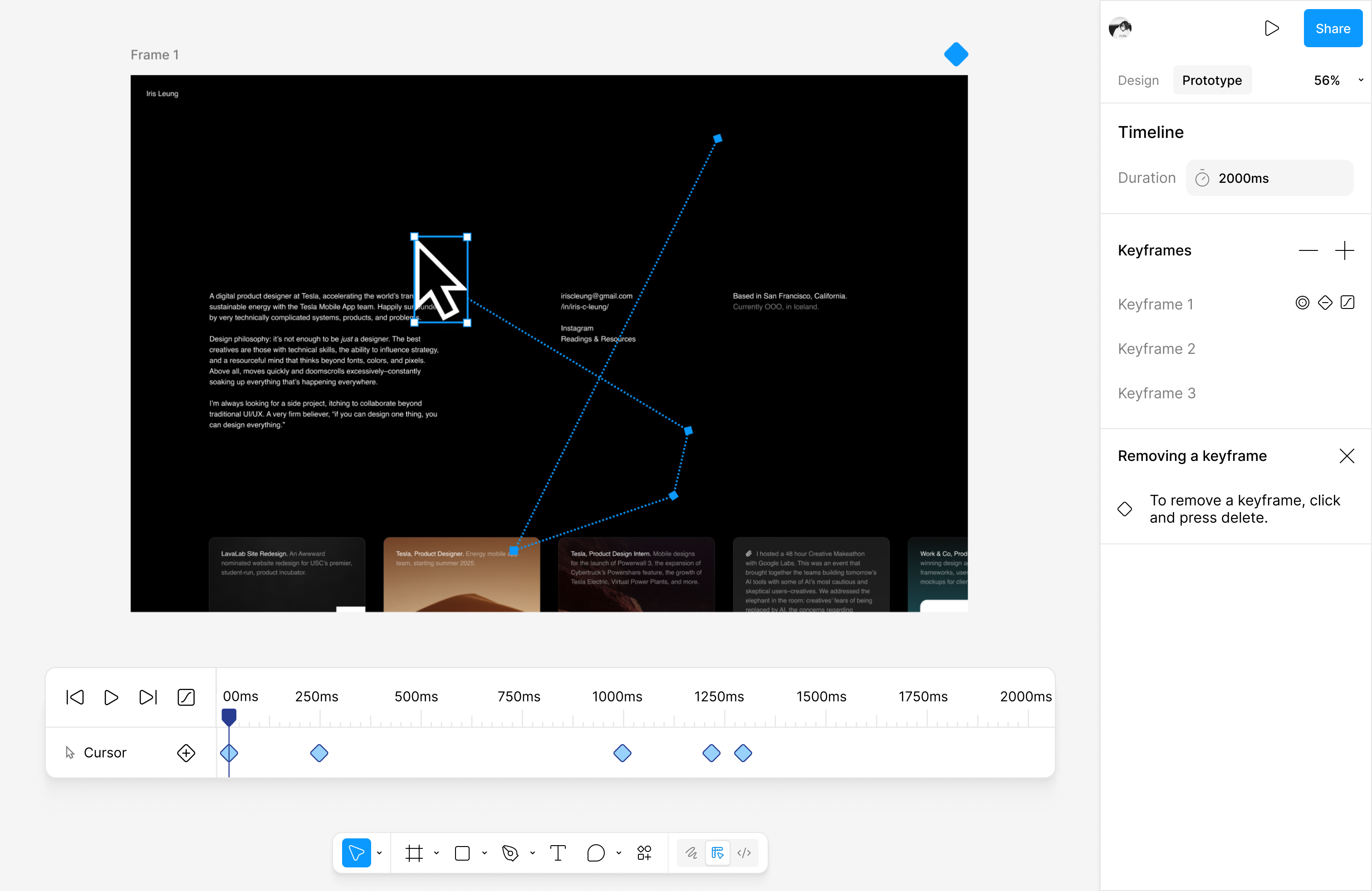
Task: Click the easing curve icon in timeline controls
Action: [x=186, y=697]
